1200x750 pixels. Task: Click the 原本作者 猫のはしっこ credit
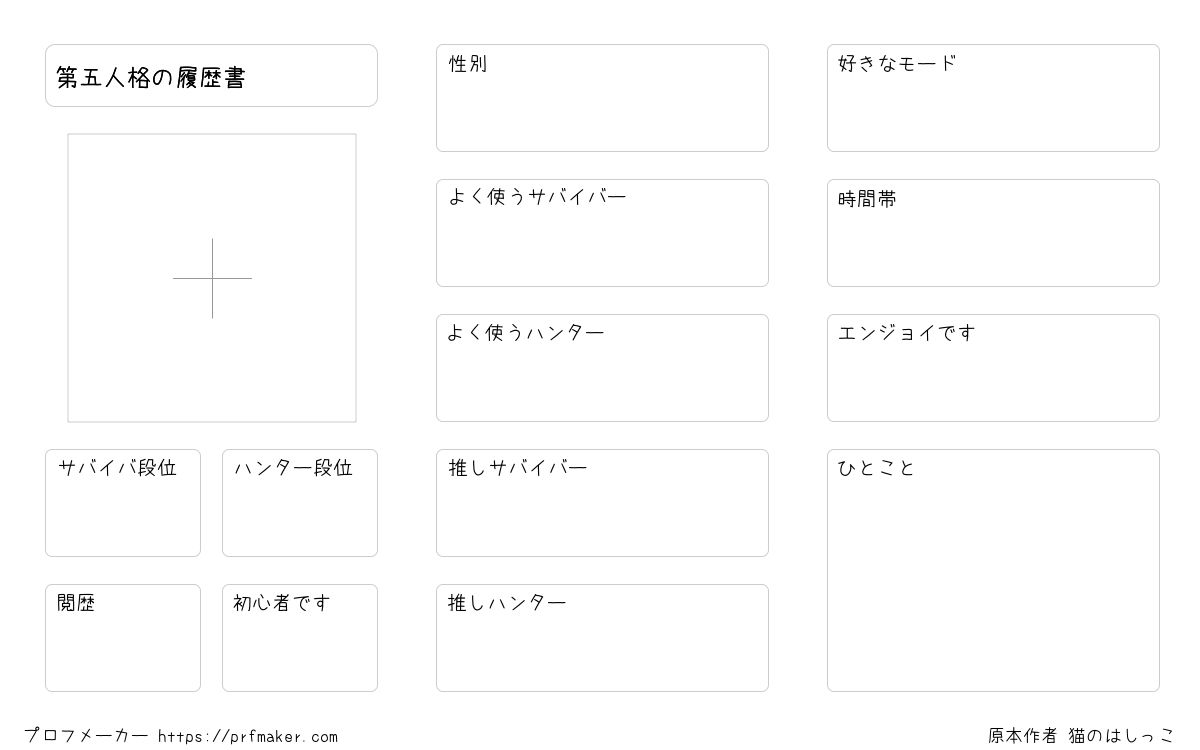pos(1082,736)
